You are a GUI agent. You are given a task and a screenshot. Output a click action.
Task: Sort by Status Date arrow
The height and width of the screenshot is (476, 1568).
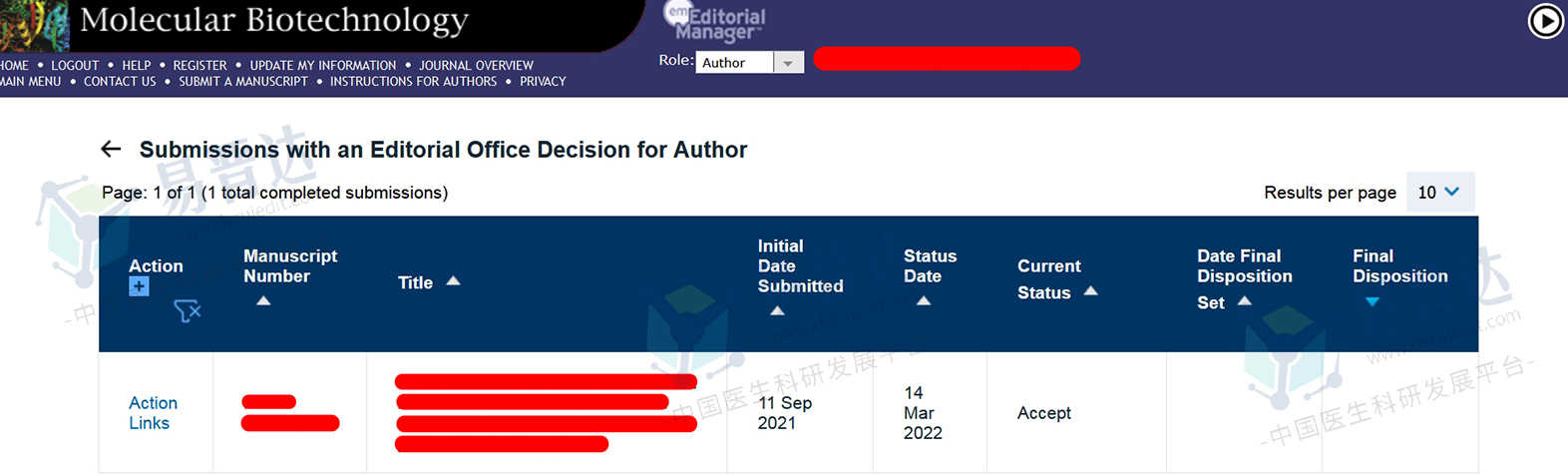924,300
